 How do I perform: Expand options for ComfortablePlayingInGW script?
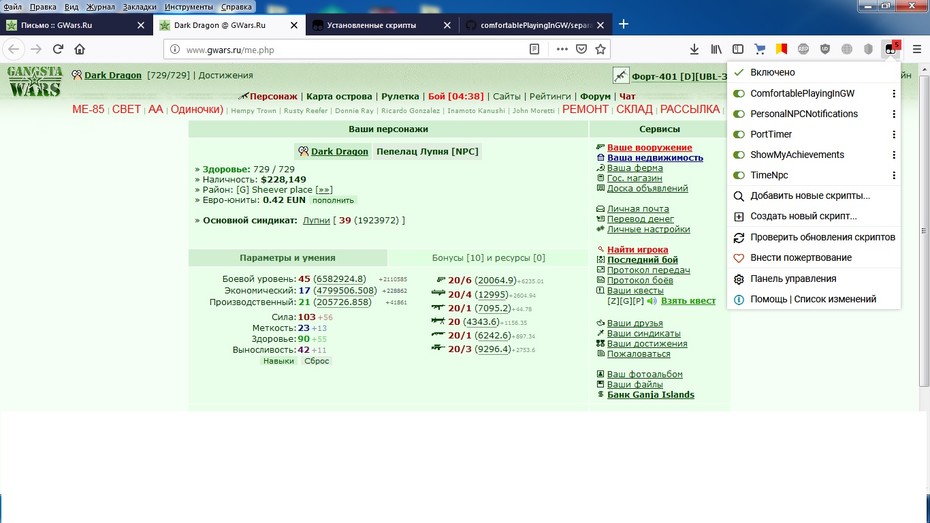pyautogui.click(x=894, y=93)
